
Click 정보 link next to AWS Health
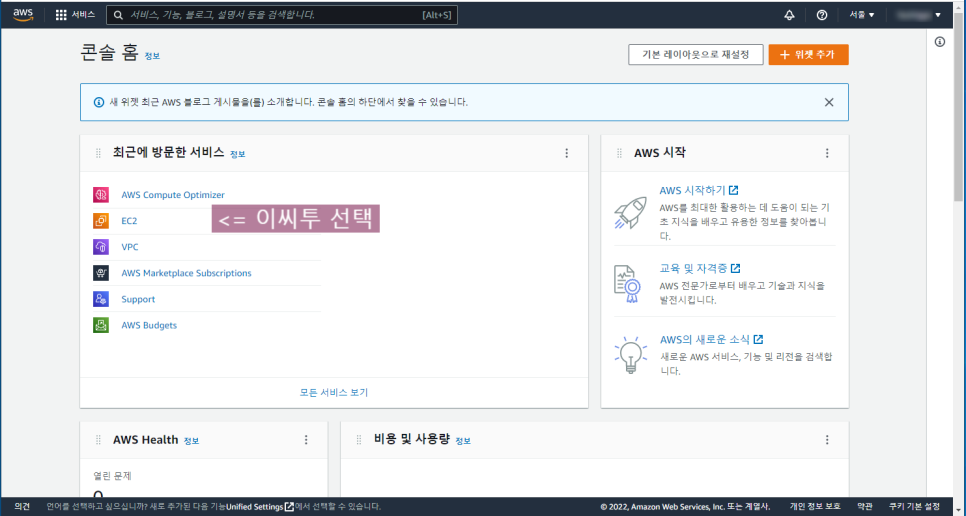click(192, 441)
